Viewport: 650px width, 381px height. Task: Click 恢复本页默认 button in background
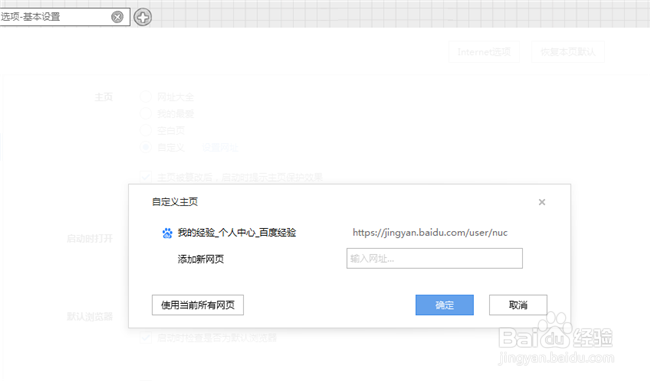[568, 52]
